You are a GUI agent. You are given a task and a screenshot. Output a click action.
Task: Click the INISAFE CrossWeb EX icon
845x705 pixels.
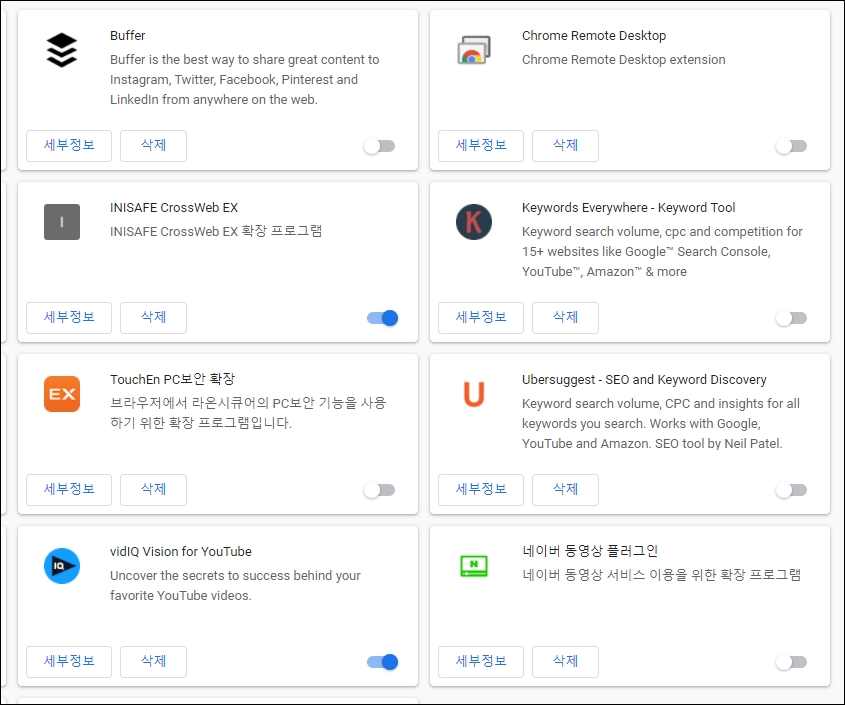(x=61, y=222)
